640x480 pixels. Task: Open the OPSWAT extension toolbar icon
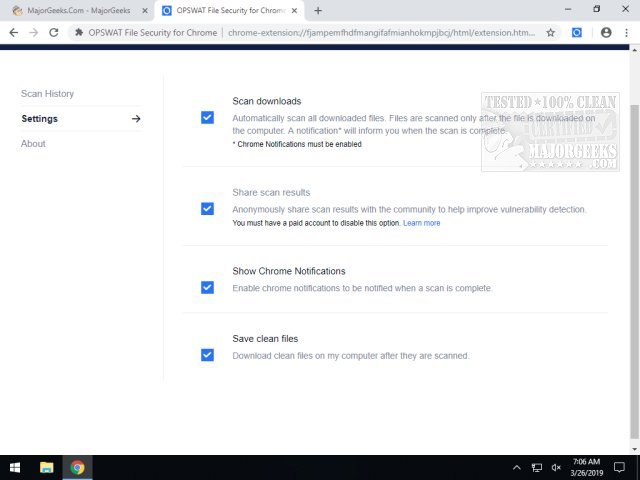click(x=577, y=33)
